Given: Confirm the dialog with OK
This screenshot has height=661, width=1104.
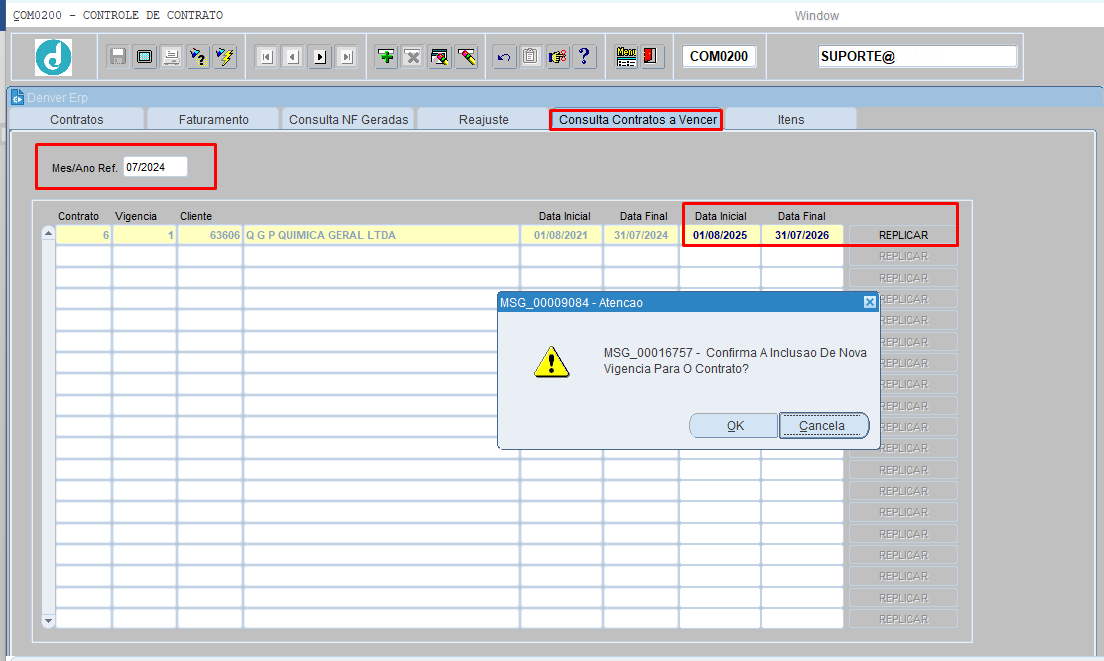Looking at the screenshot, I should point(734,426).
